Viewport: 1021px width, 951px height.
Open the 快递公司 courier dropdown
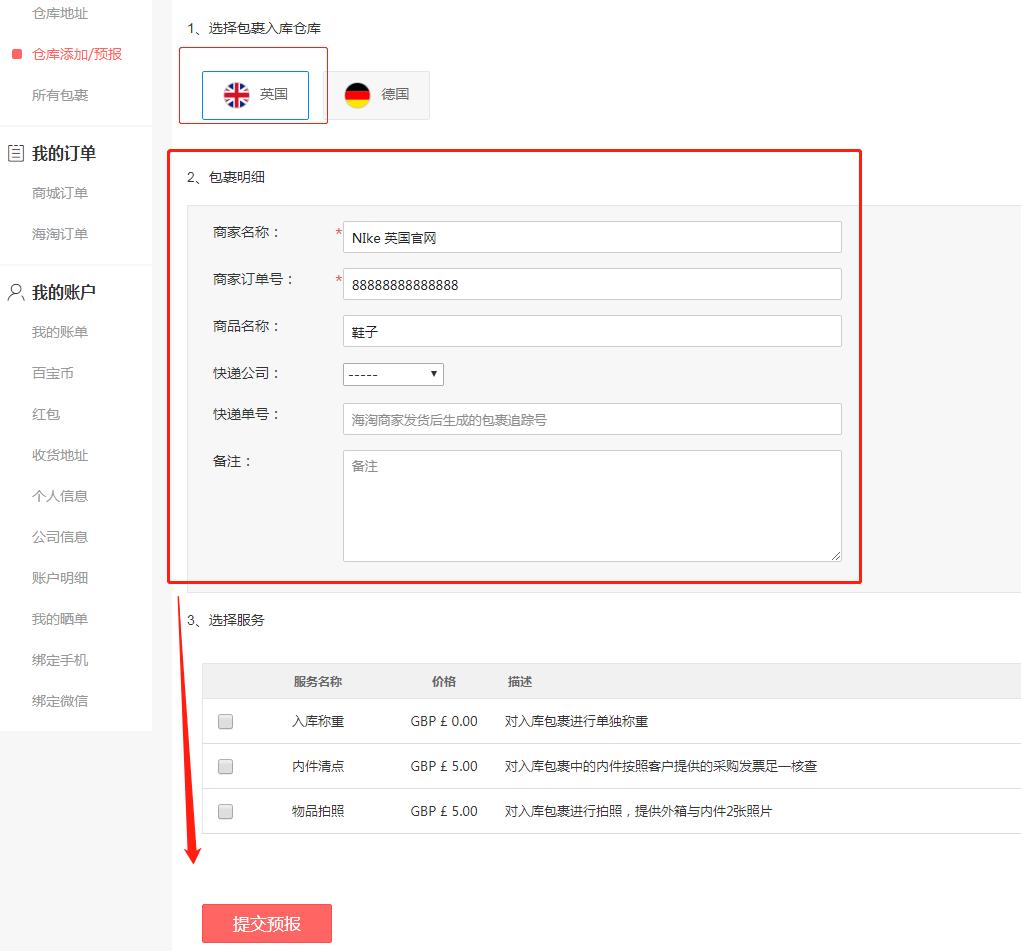393,374
